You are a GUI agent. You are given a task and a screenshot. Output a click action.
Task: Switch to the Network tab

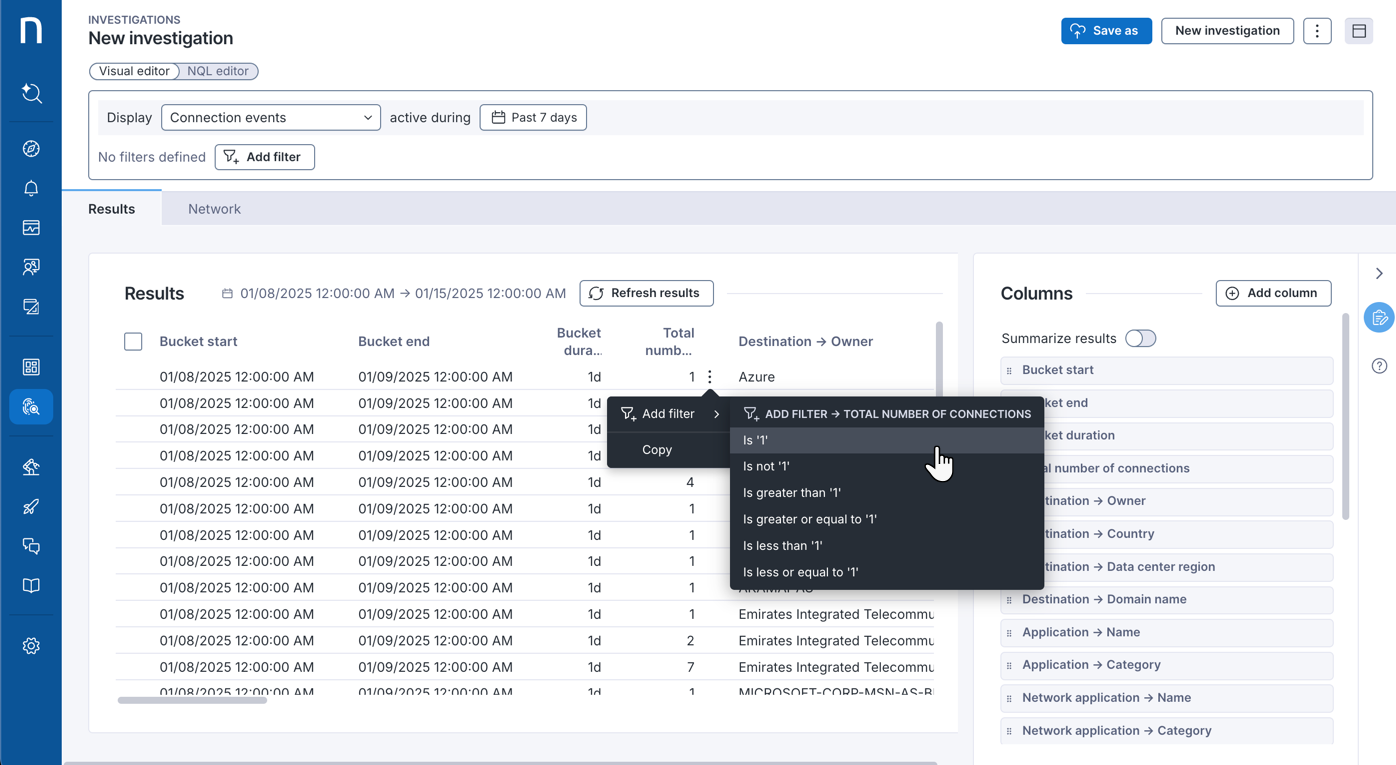(214, 208)
